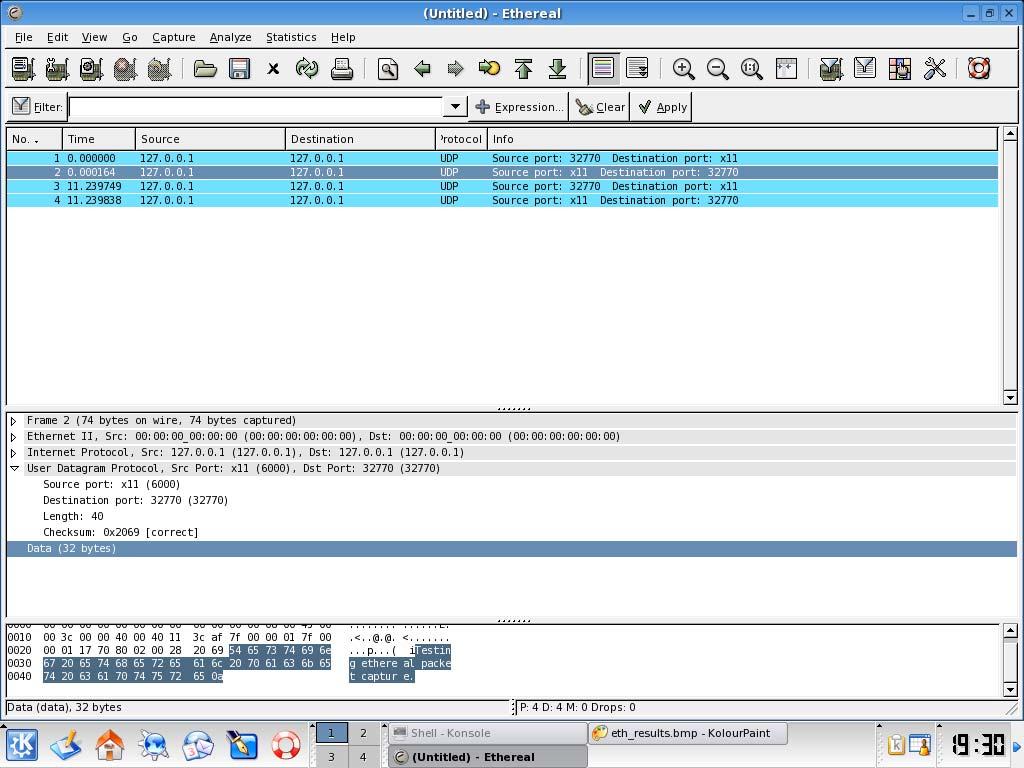Open the home folder panel icon
Viewport: 1024px width, 768px height.
pyautogui.click(x=109, y=745)
